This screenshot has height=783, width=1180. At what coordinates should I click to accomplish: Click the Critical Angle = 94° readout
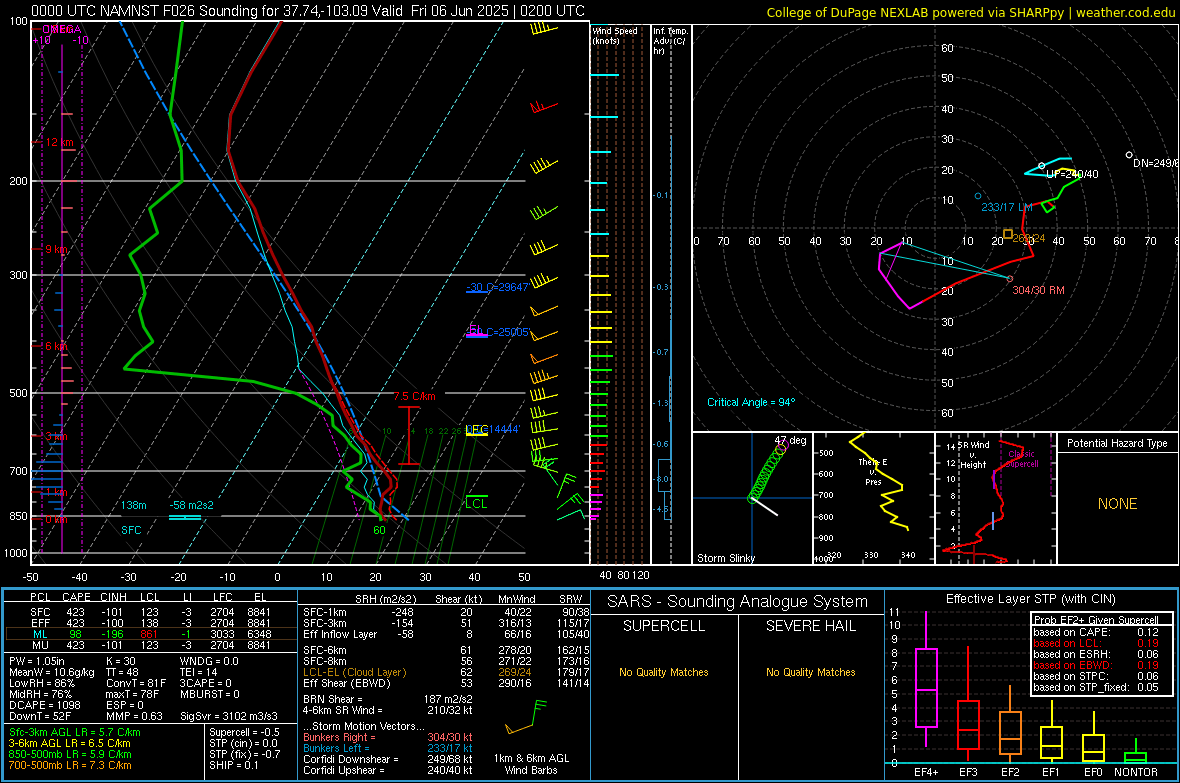click(x=750, y=402)
